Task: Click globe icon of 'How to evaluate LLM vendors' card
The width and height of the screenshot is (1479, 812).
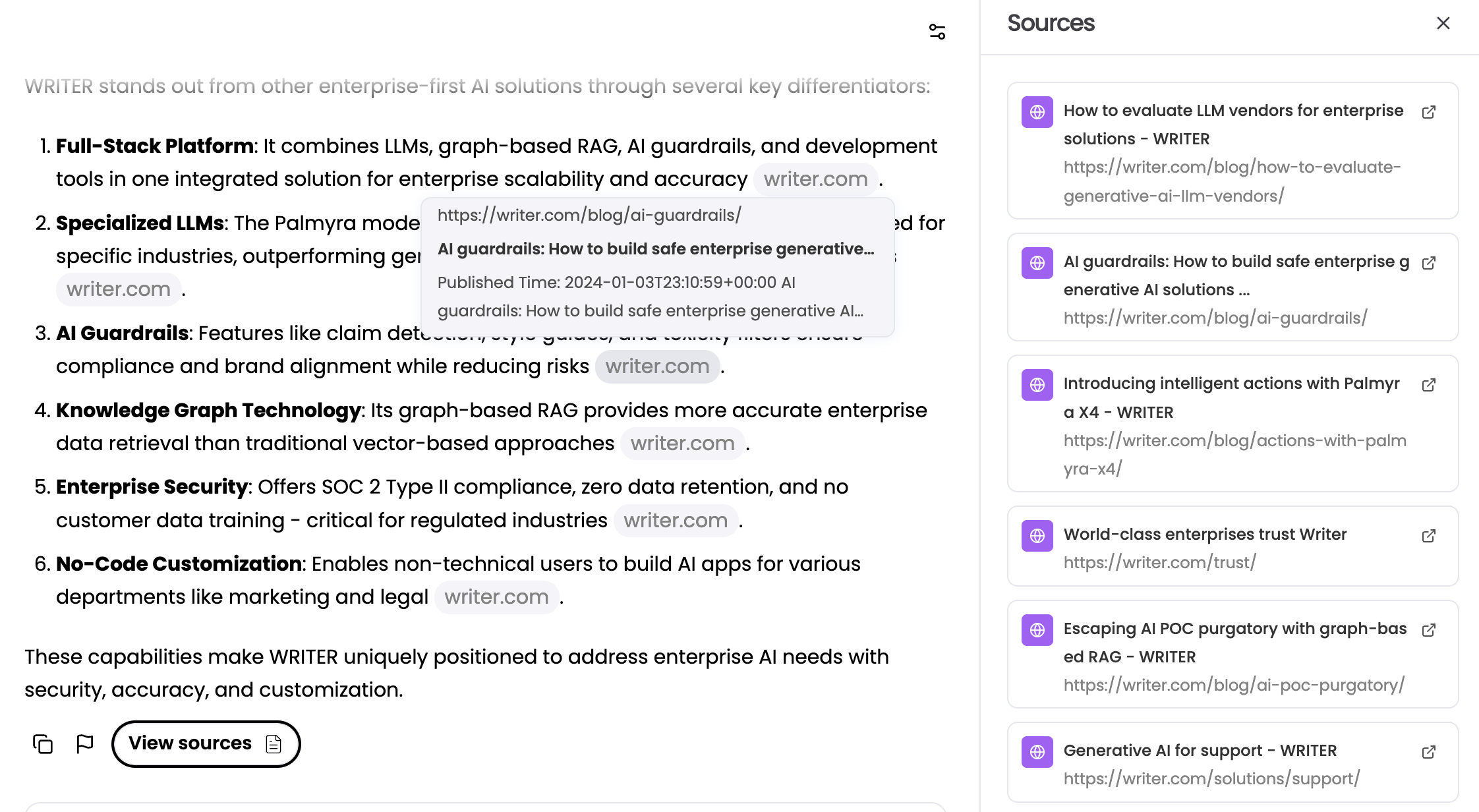Action: tap(1037, 112)
